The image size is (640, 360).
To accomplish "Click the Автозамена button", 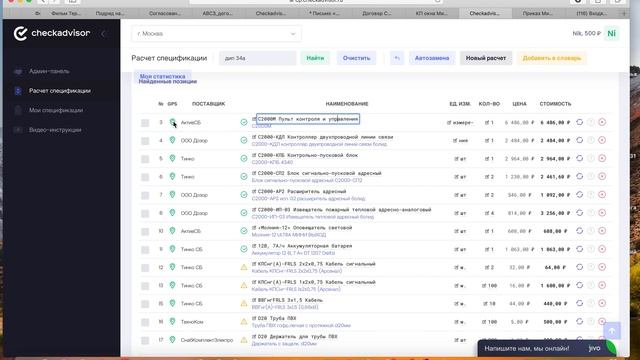I will pos(432,58).
